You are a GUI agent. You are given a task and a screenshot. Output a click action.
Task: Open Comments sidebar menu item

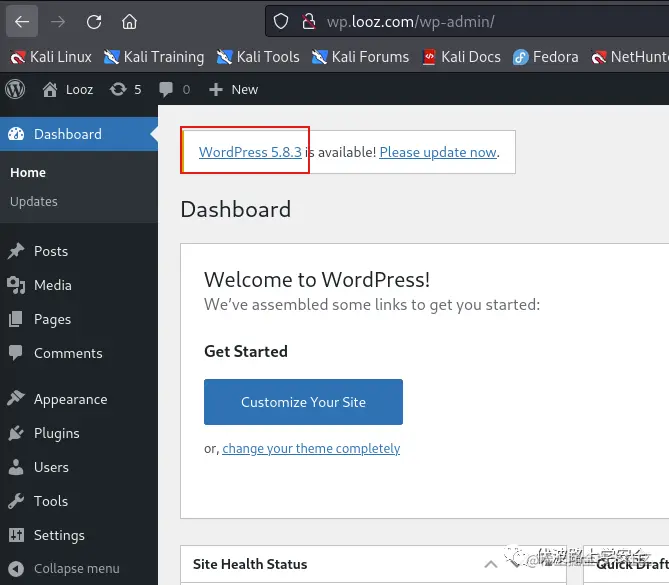[x=79, y=353]
